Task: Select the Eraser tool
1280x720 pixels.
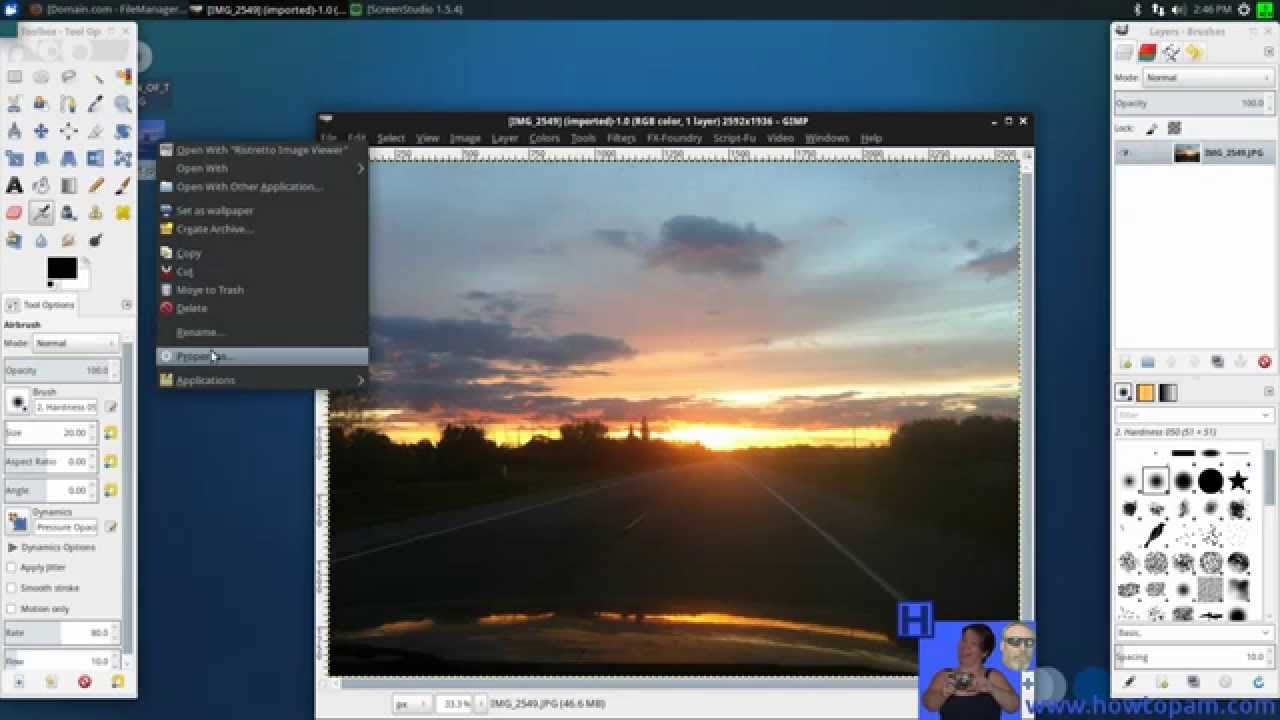Action: 14,212
